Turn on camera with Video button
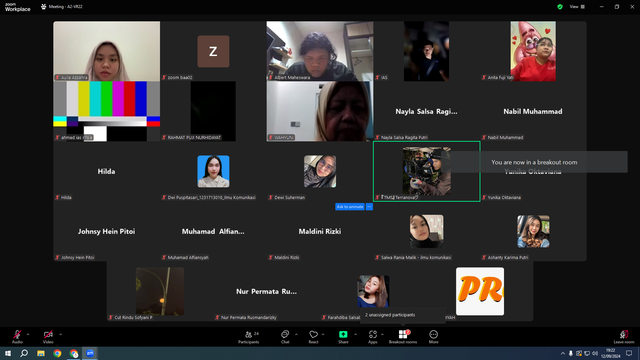The height and width of the screenshot is (360, 640). [x=48, y=337]
